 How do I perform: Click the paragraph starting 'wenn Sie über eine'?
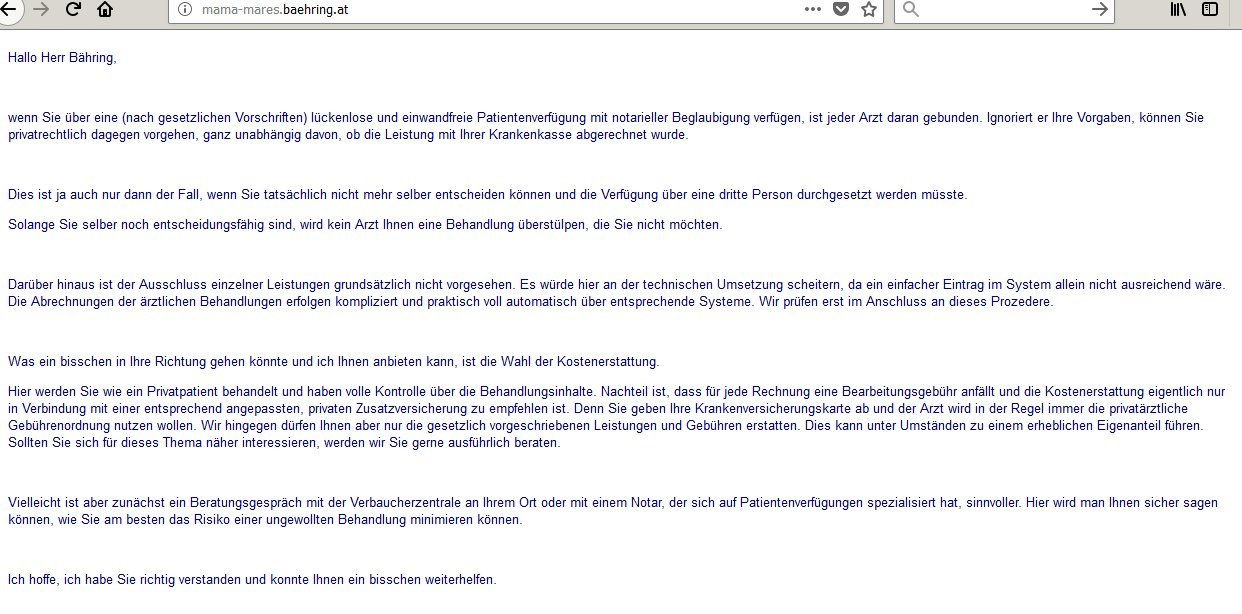[606, 126]
